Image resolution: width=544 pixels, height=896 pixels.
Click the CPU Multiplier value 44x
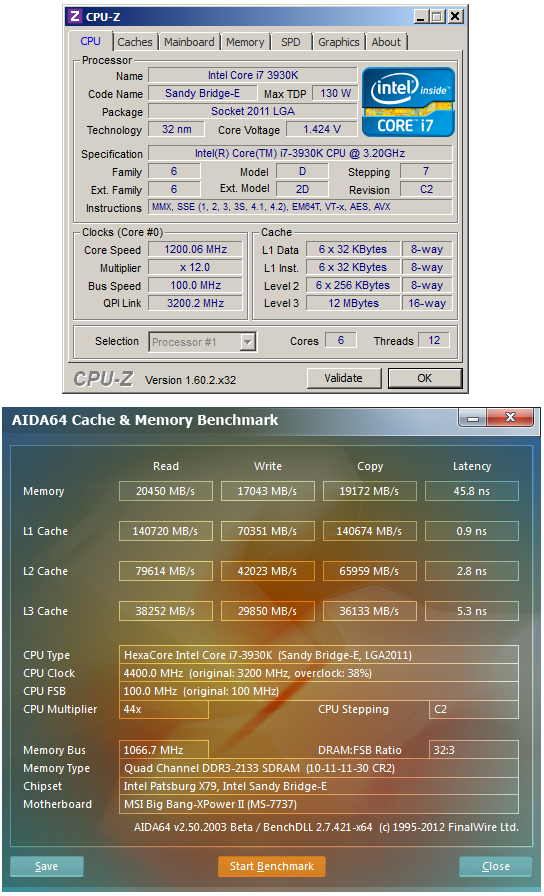tap(164, 709)
